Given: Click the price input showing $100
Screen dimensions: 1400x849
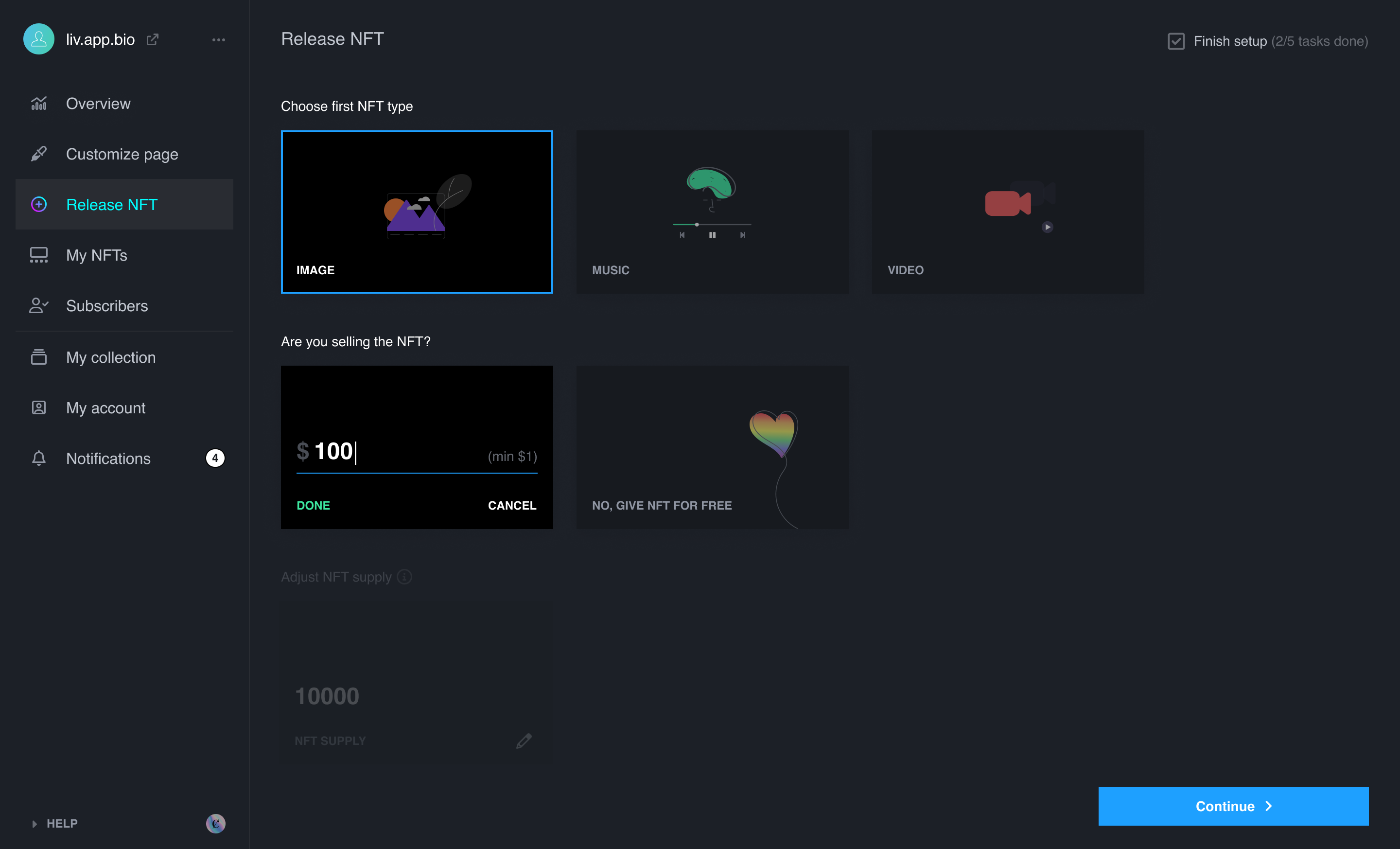Looking at the screenshot, I should click(332, 452).
